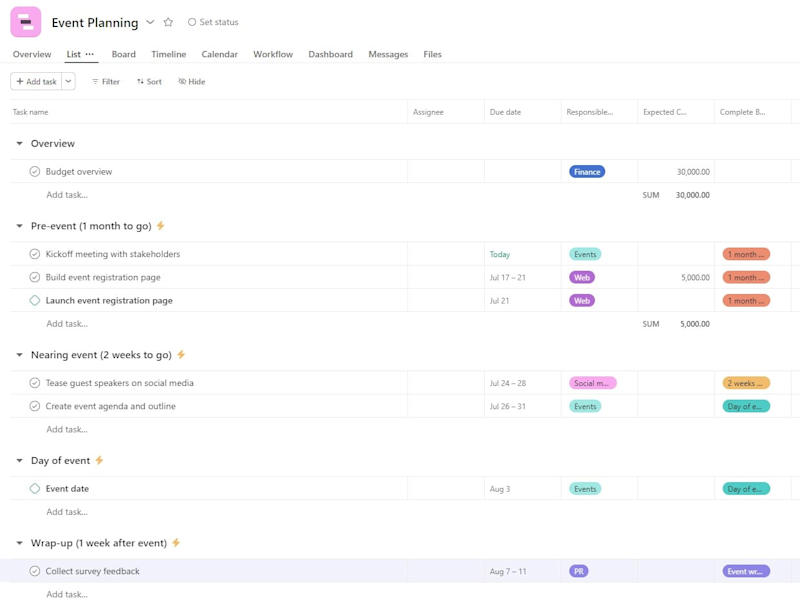800x600 pixels.
Task: Open project actions chevron beside title
Action: click(x=150, y=22)
